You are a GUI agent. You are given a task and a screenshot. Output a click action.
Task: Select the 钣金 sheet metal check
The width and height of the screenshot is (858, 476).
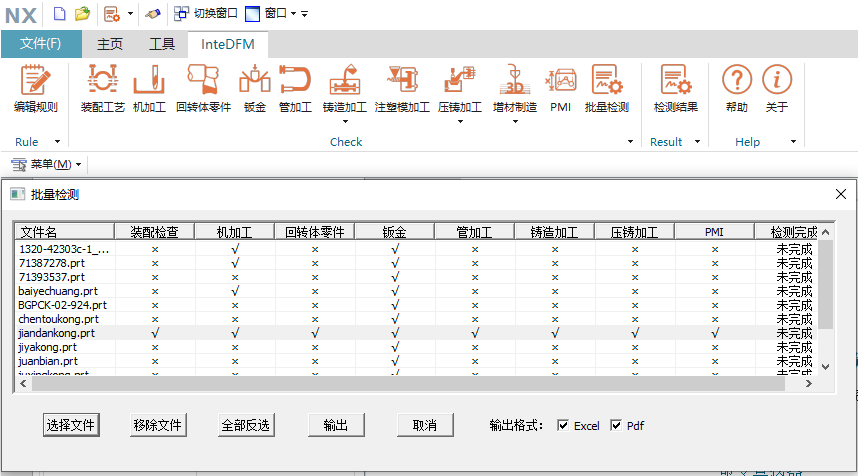click(254, 89)
